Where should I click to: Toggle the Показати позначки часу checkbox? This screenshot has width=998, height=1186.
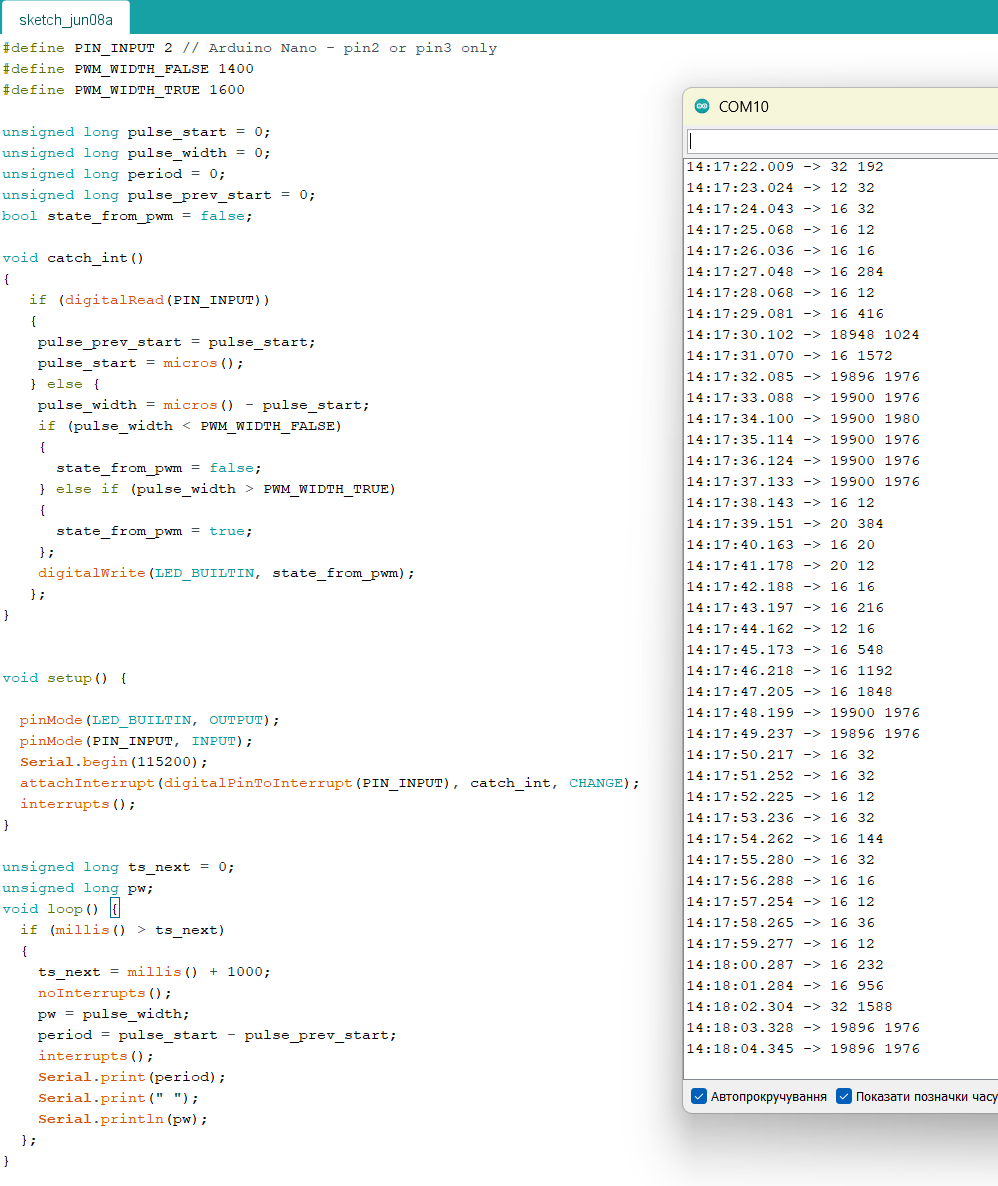click(844, 1096)
